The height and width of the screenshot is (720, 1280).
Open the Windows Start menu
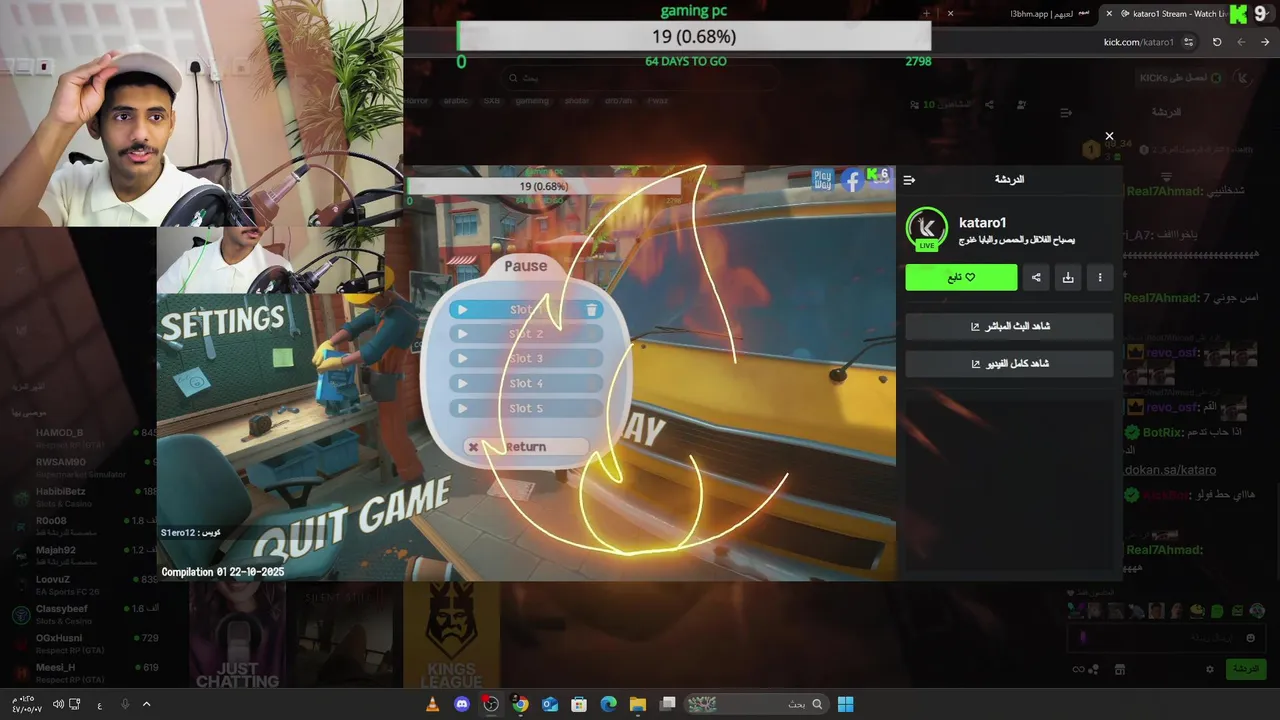point(845,704)
